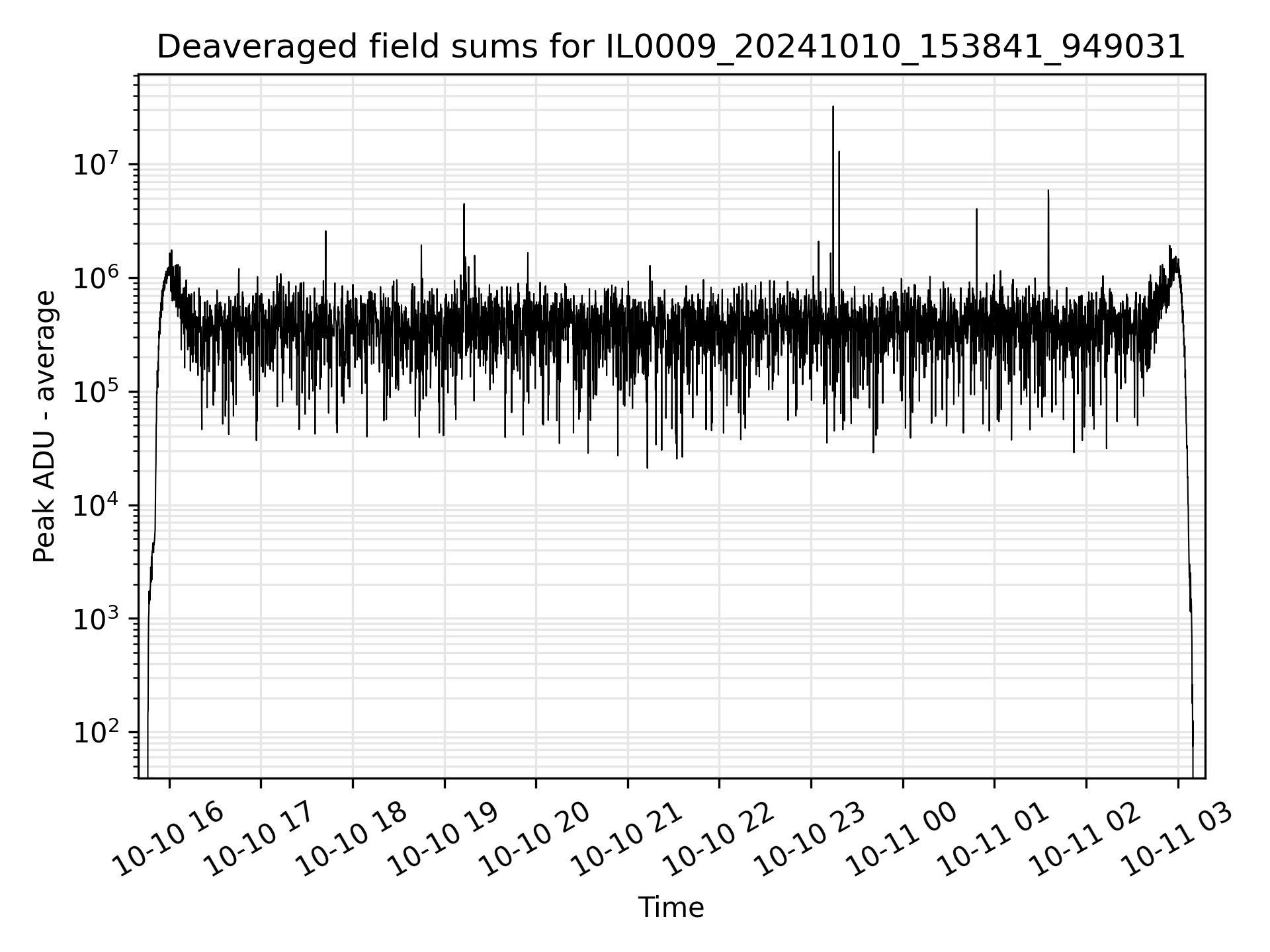Click the y-axis tick label 10^2
The height and width of the screenshot is (952, 1270).
[x=97, y=732]
